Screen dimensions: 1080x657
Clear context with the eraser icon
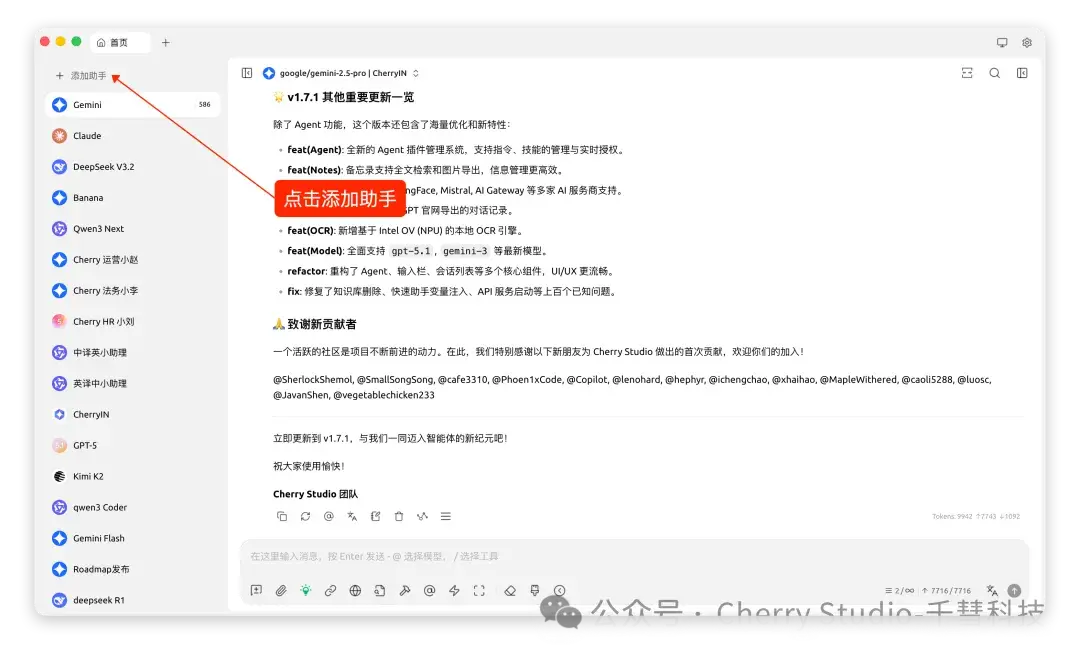pyautogui.click(x=510, y=590)
